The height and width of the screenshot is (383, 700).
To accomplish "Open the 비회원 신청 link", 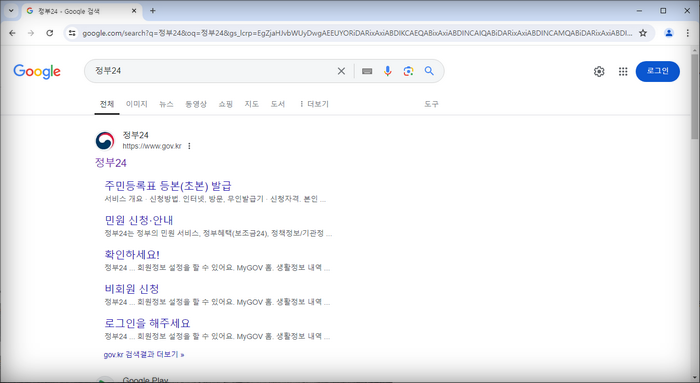I will pyautogui.click(x=132, y=289).
